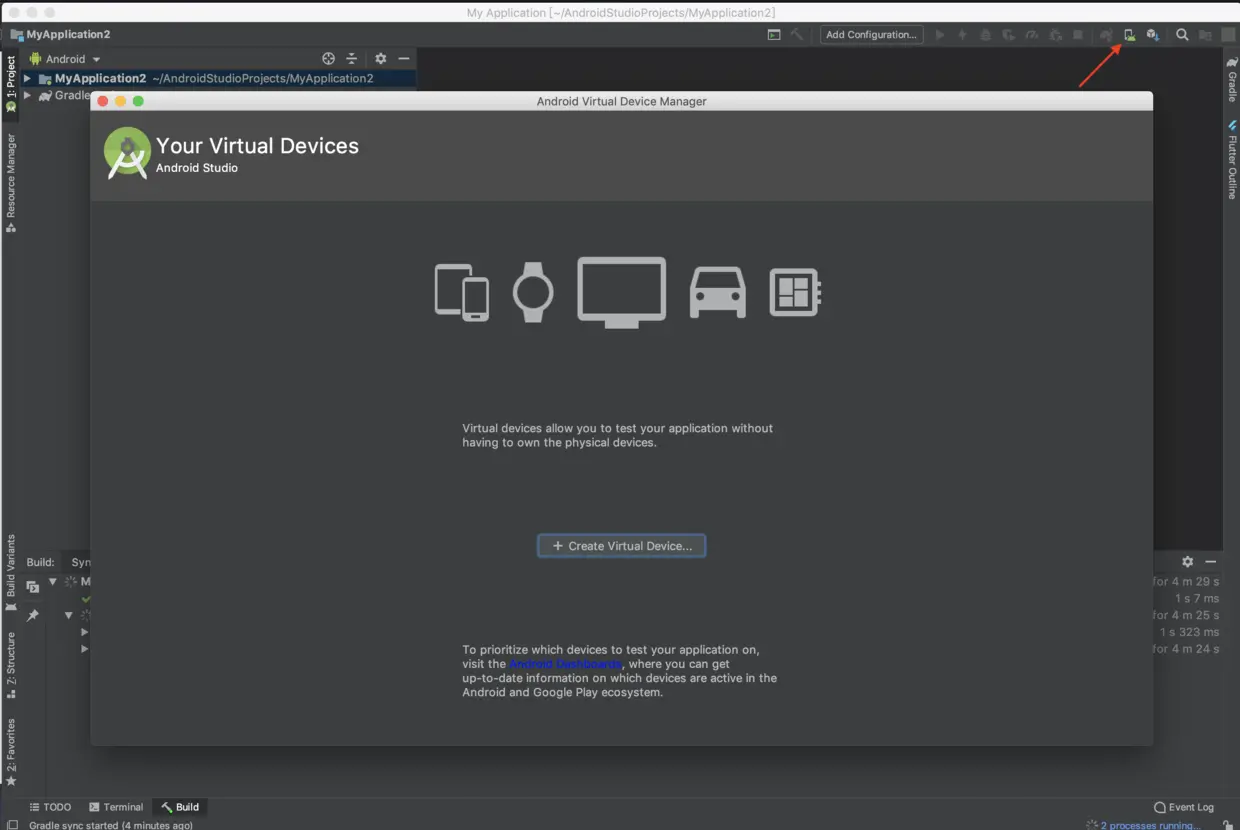Expand the first collapsed Build sub-task
1240x830 pixels.
coord(84,632)
